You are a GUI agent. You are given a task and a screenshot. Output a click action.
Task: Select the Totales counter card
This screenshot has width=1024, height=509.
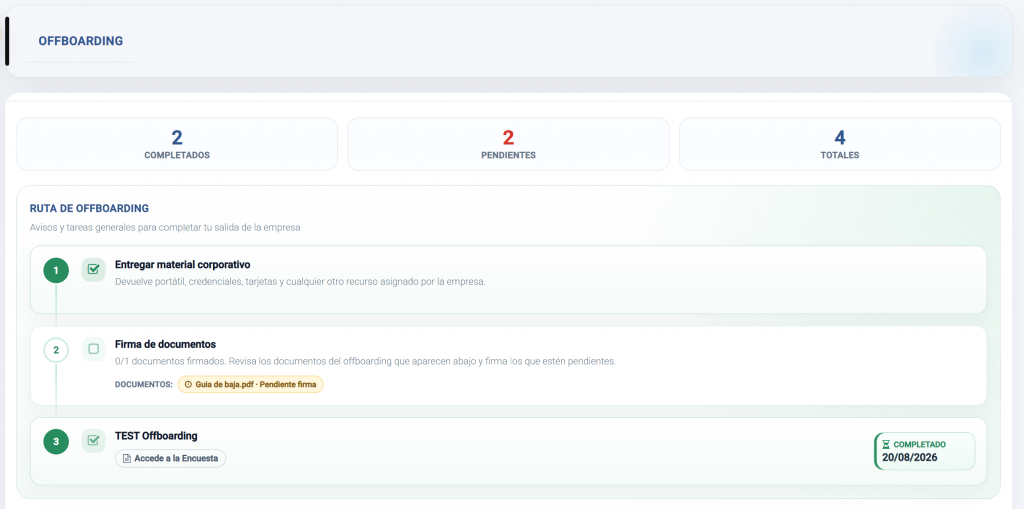tap(840, 144)
